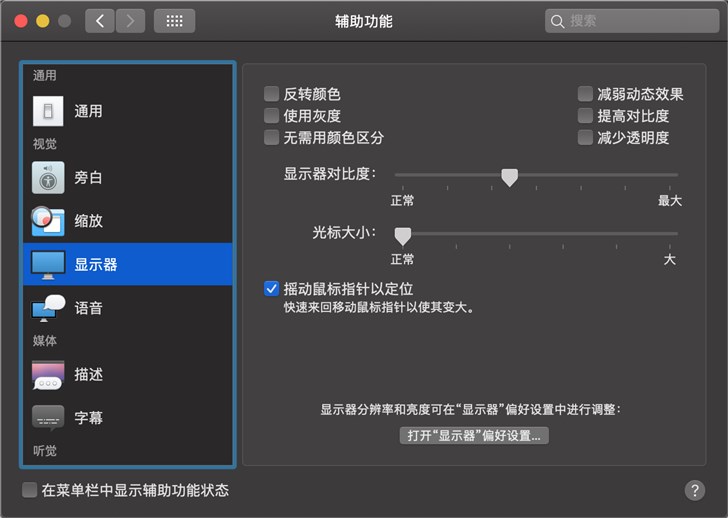728x518 pixels.
Task: Enable 在菜单栏中显示辅助功能状态 checkbox
Action: pos(29,490)
